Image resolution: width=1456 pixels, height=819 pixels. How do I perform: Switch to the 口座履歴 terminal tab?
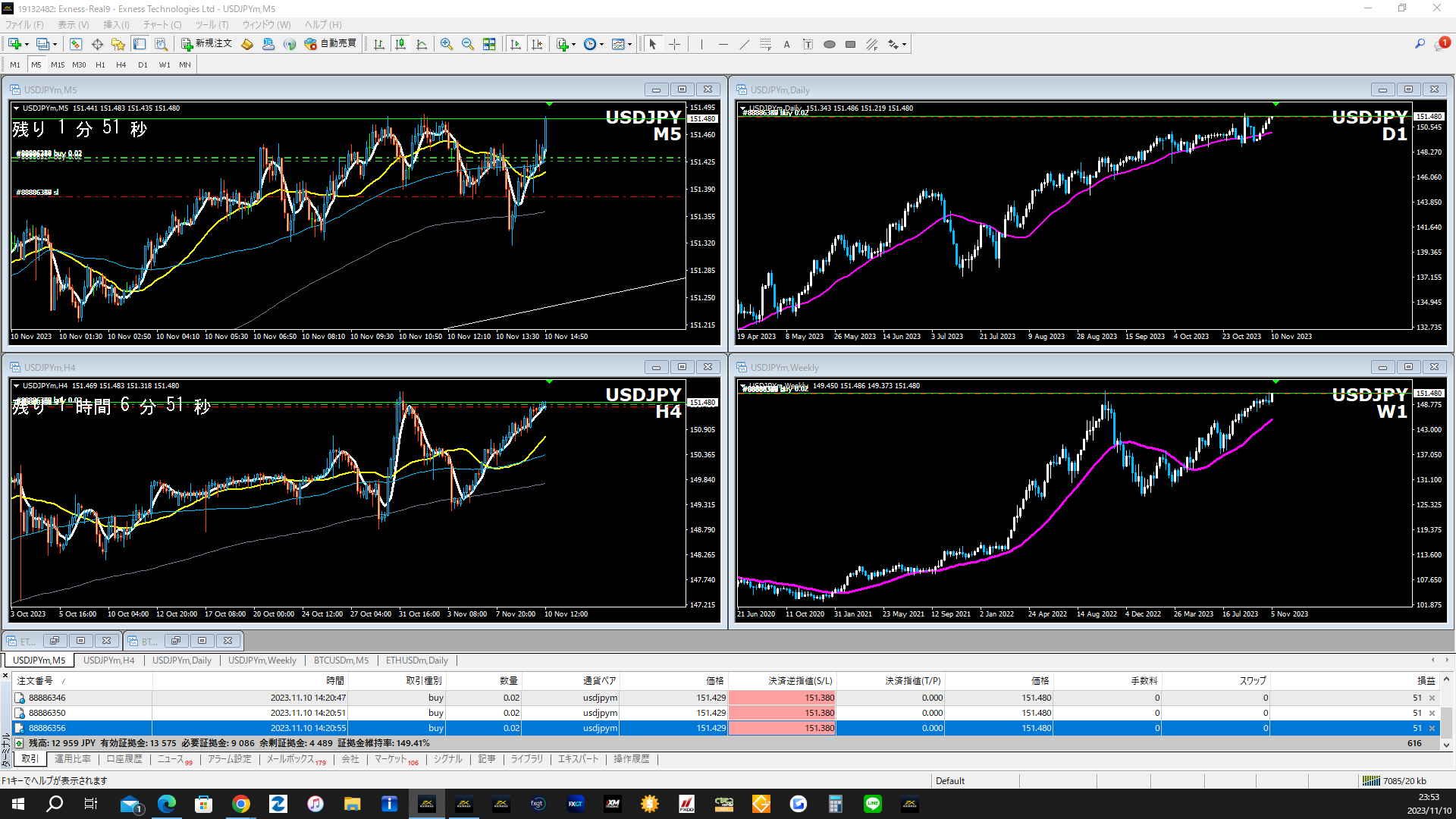(x=124, y=759)
